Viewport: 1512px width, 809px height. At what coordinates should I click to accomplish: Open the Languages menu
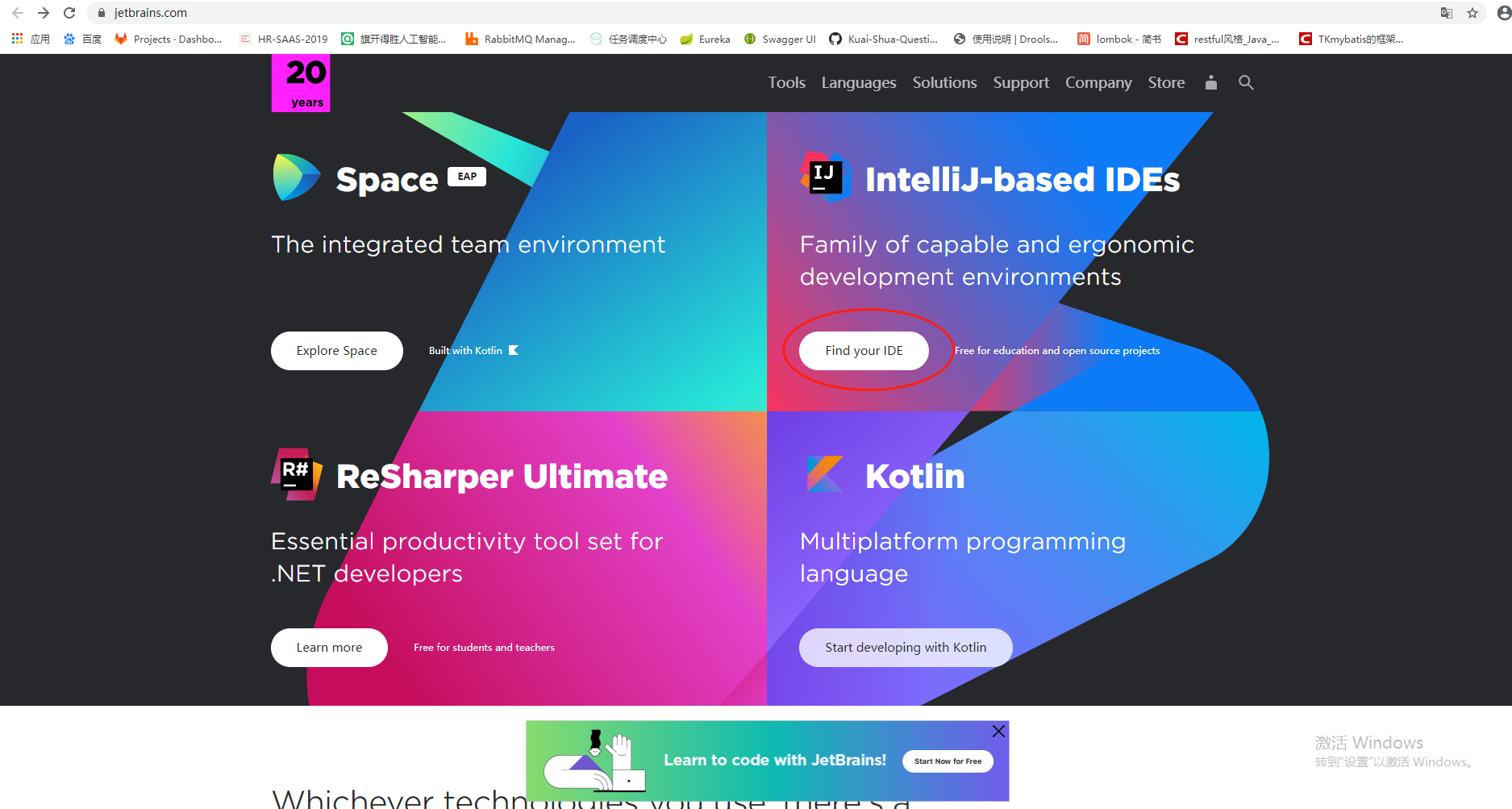coord(859,82)
